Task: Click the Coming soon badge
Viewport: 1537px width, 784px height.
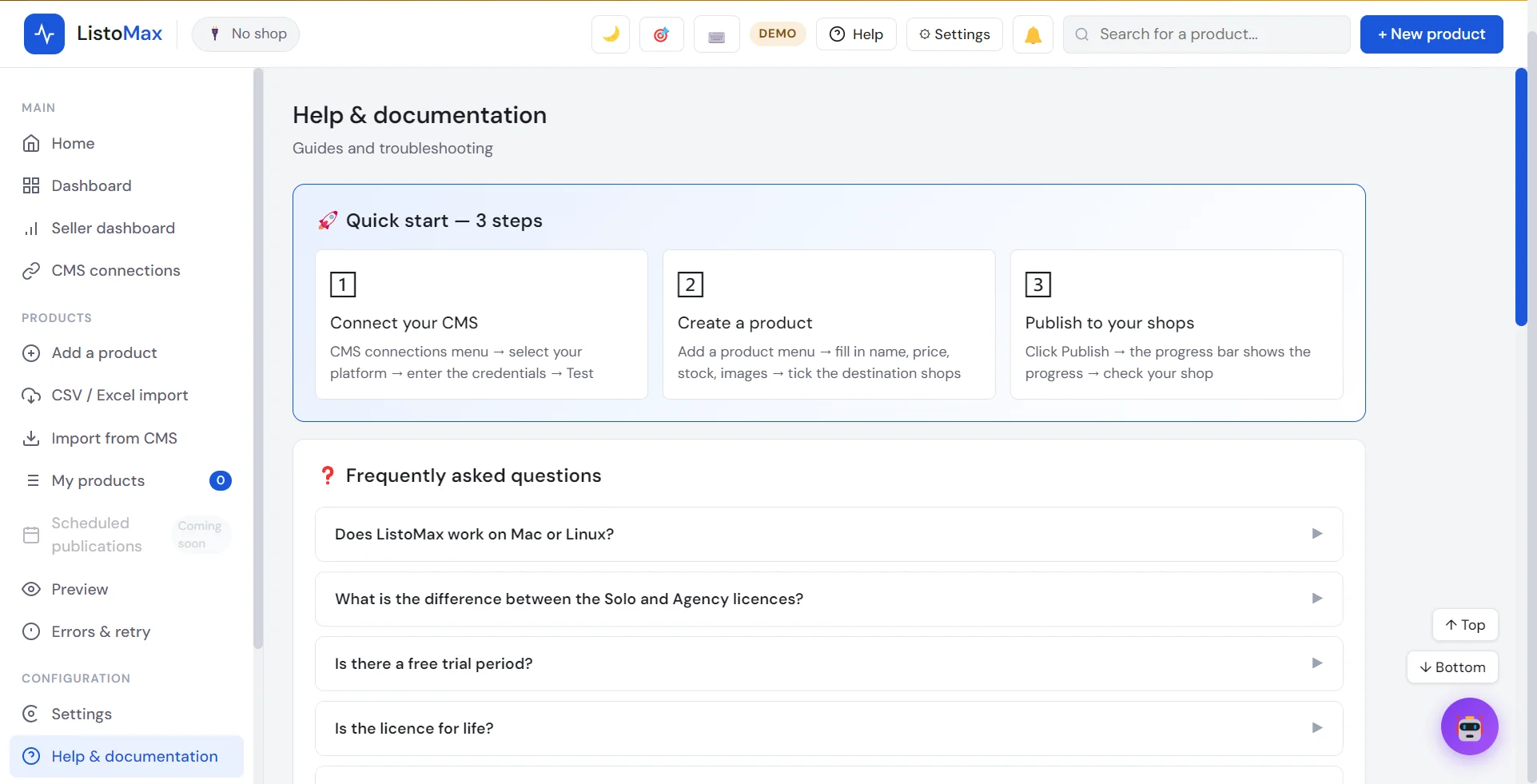Action: pos(200,535)
